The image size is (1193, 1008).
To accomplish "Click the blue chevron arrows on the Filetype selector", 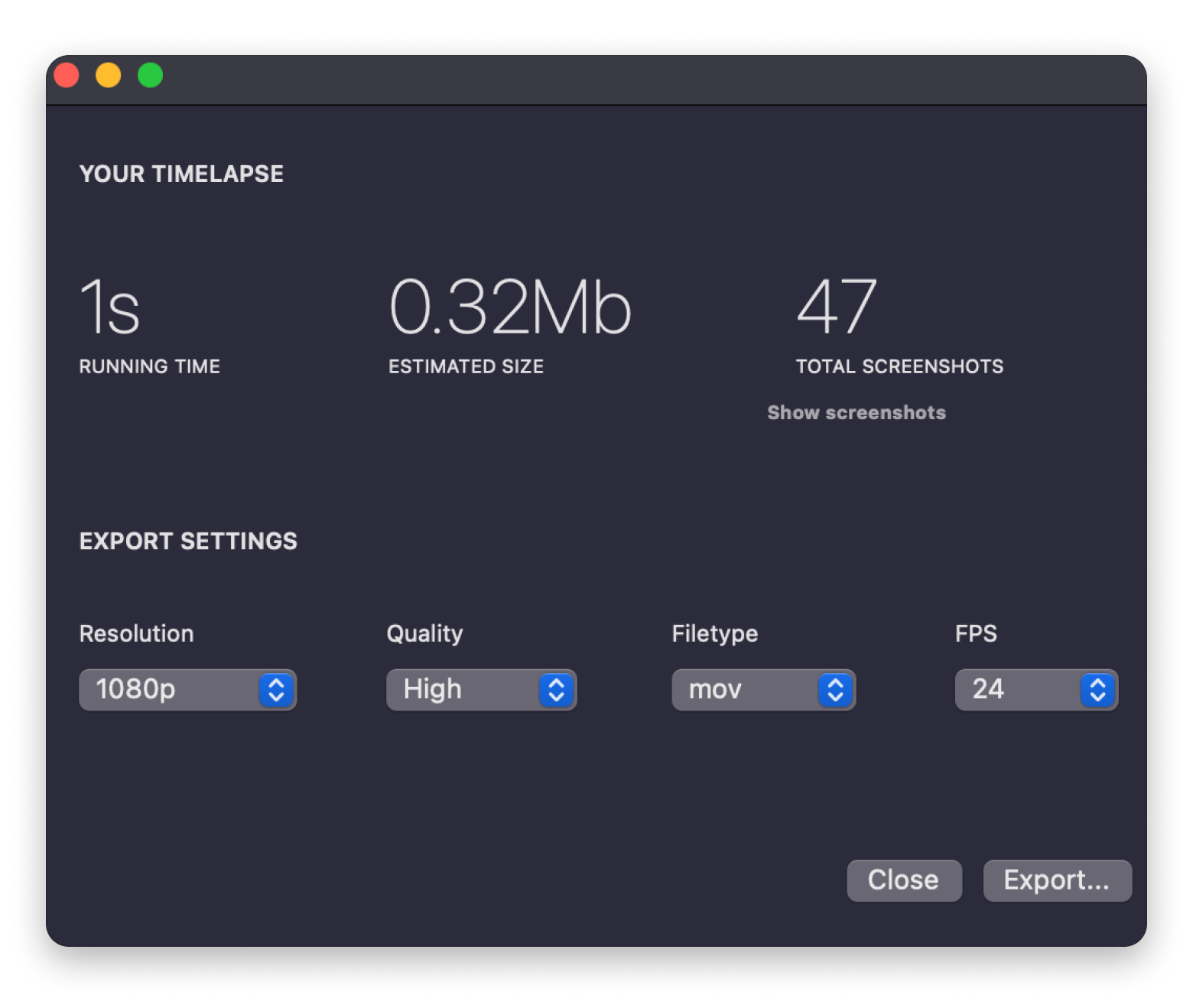I will [835, 690].
